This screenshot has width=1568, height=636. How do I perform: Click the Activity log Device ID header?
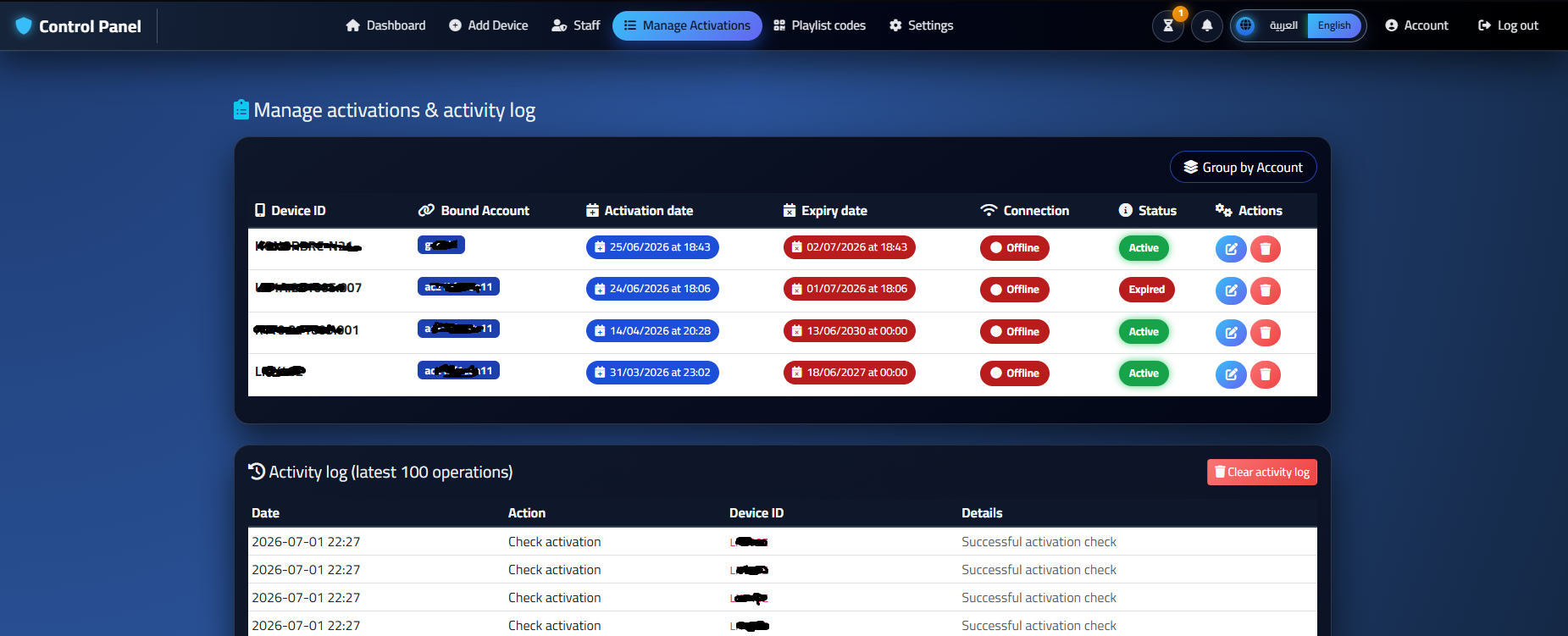point(756,513)
